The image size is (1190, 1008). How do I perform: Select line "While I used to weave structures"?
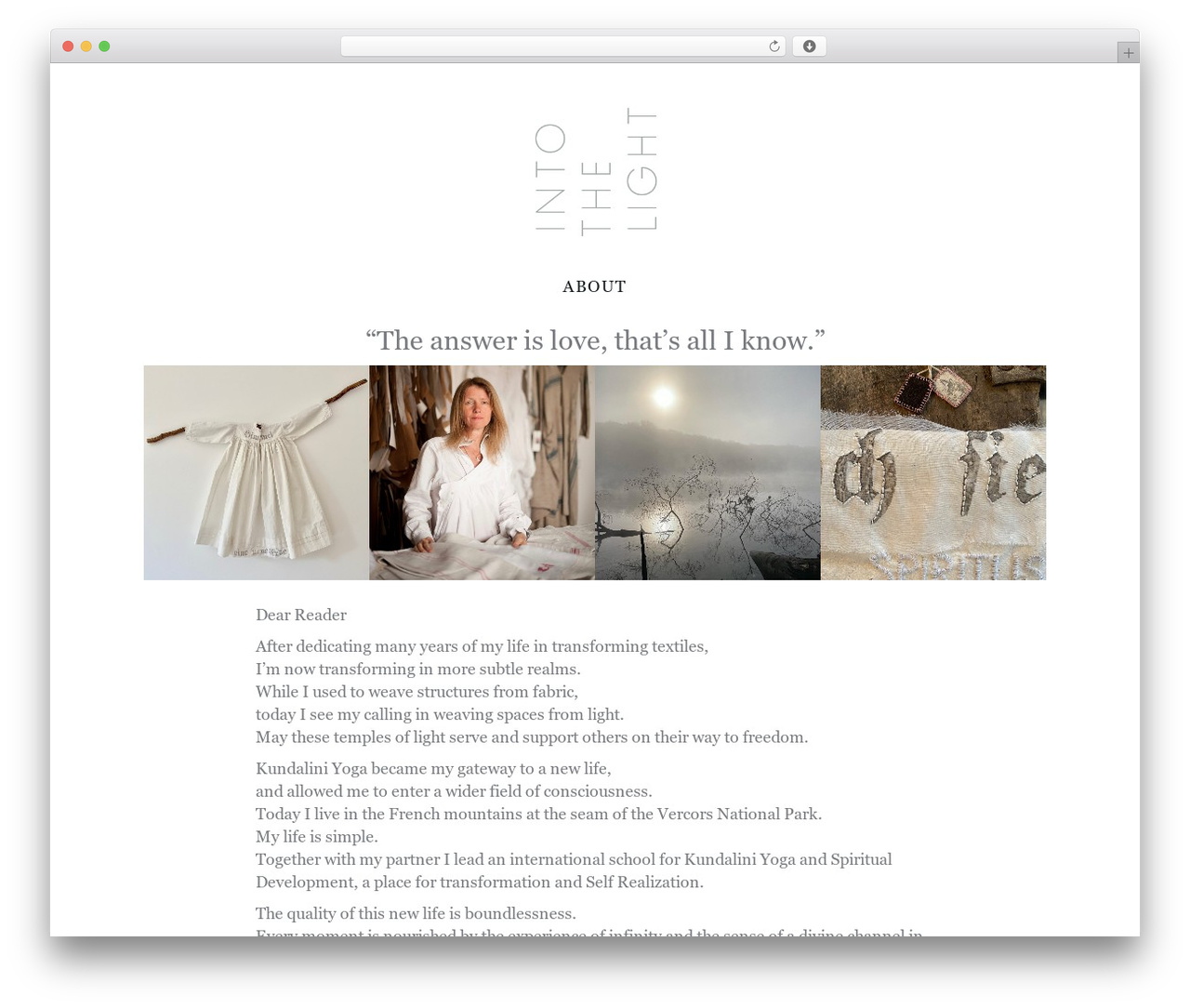coord(416,692)
